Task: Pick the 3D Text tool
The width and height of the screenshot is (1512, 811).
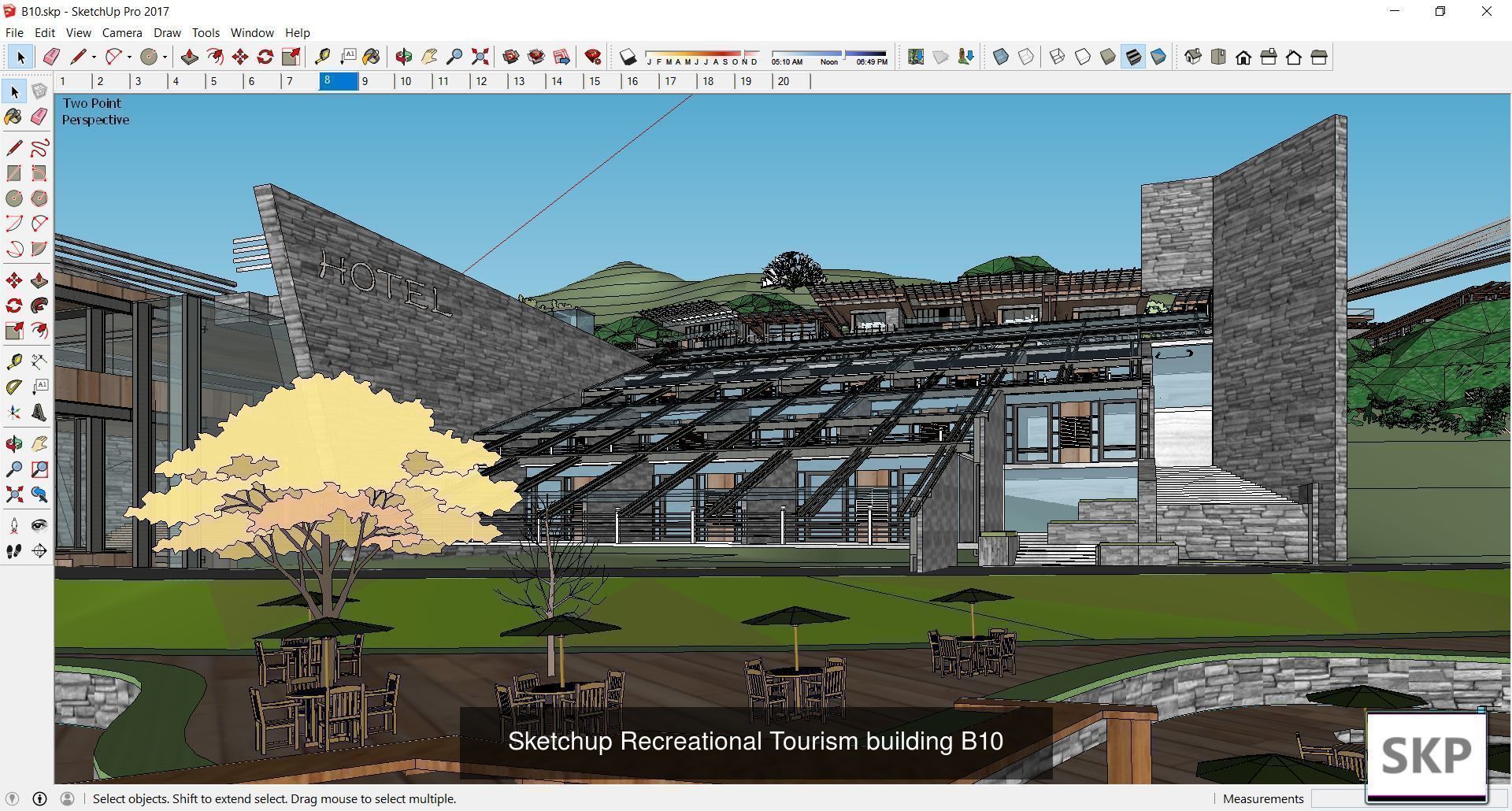Action: tap(39, 413)
